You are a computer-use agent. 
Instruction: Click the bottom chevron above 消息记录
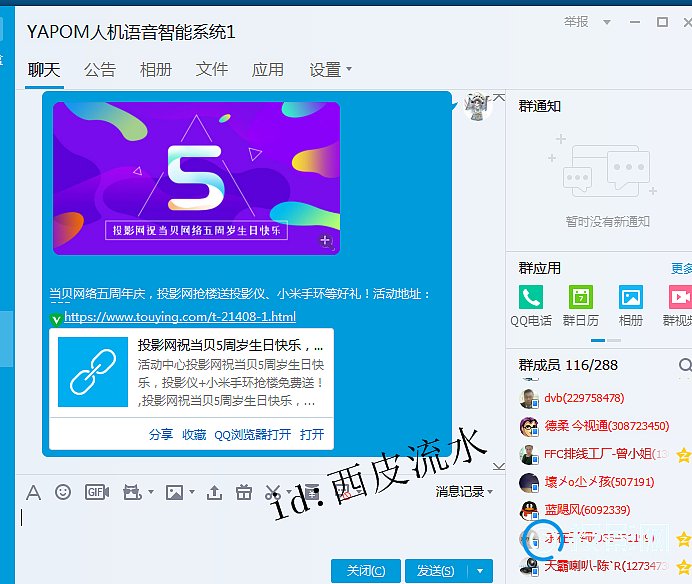[499, 466]
